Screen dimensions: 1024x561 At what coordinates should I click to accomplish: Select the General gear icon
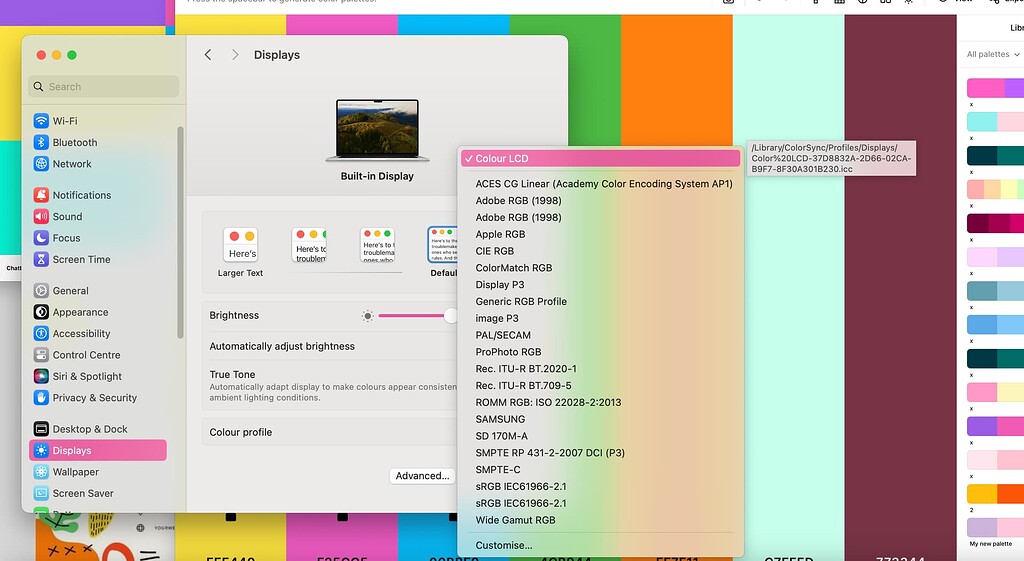[x=41, y=291]
